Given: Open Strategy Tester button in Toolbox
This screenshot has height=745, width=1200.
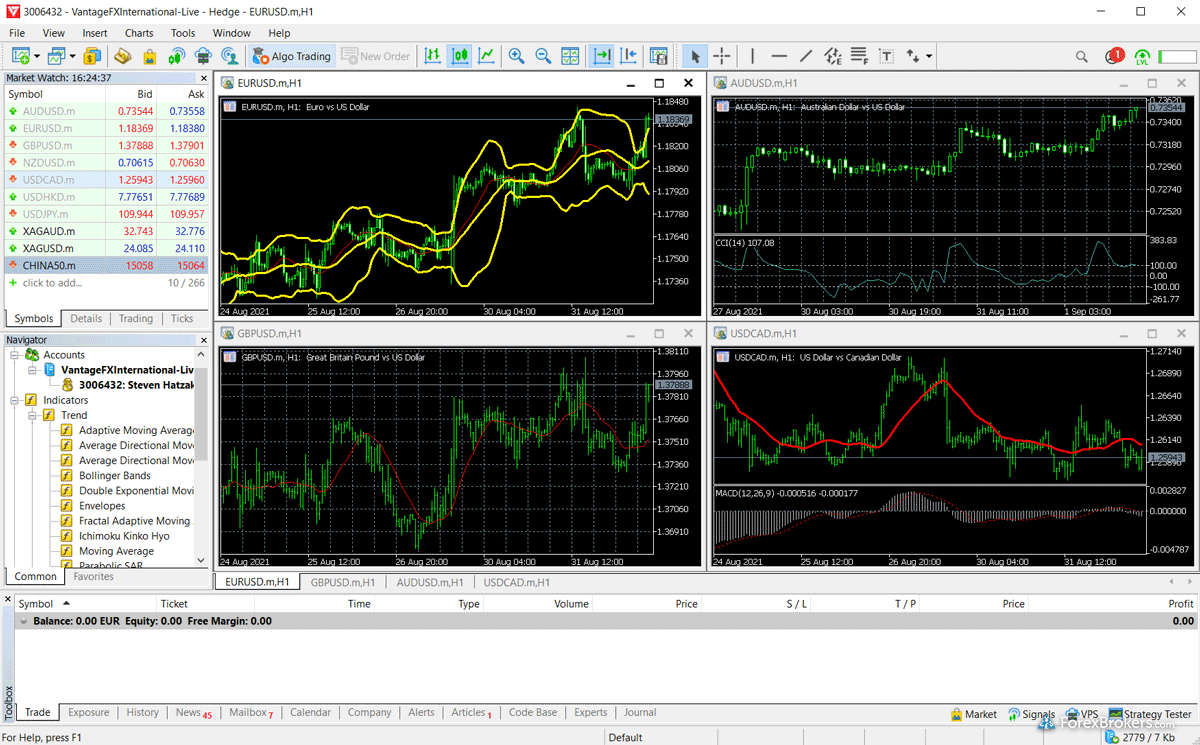Looking at the screenshot, I should [x=1150, y=714].
